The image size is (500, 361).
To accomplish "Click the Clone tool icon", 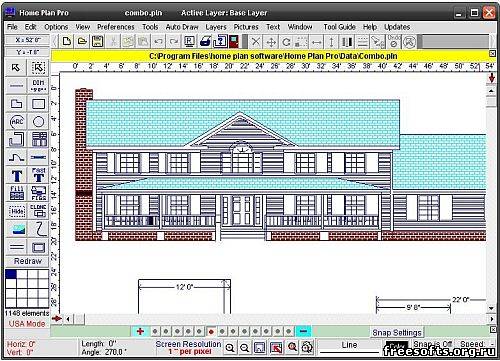I will pos(38,211).
